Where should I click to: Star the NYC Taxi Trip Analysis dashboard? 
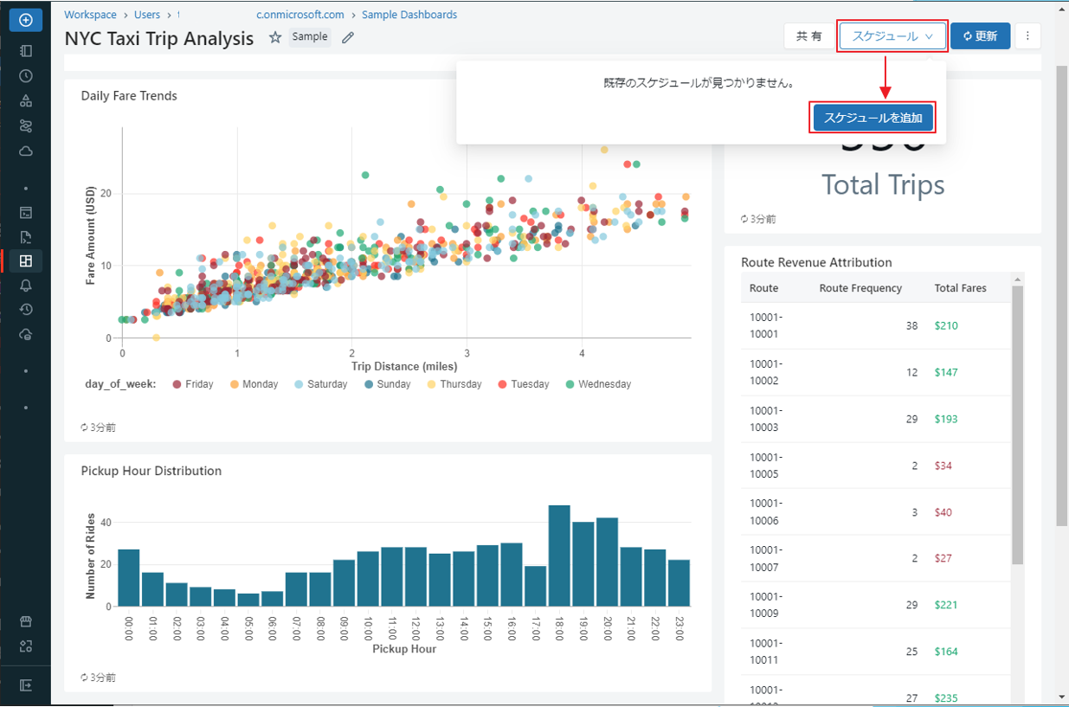coord(275,38)
